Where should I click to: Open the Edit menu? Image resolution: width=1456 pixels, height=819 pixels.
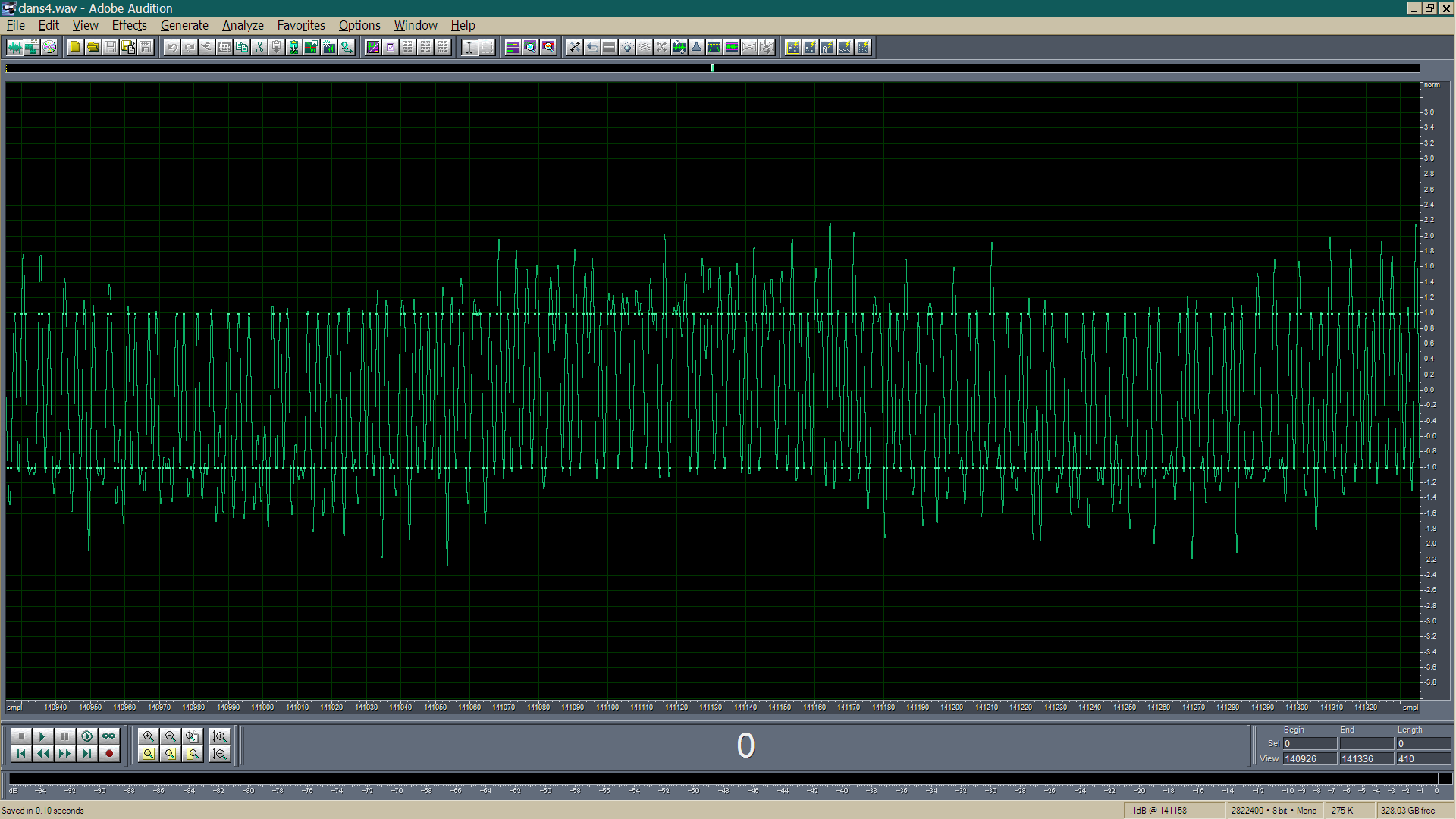[49, 25]
